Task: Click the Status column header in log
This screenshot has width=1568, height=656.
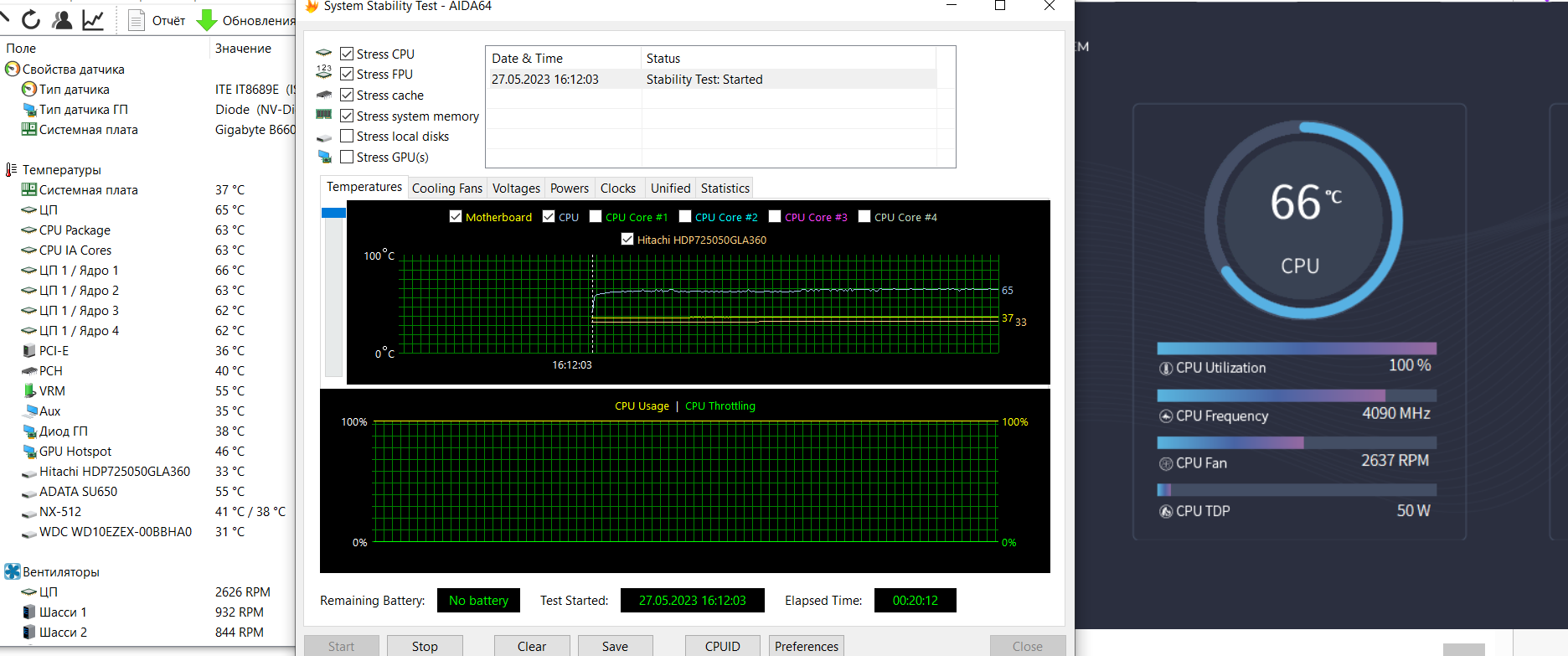Action: click(788, 58)
